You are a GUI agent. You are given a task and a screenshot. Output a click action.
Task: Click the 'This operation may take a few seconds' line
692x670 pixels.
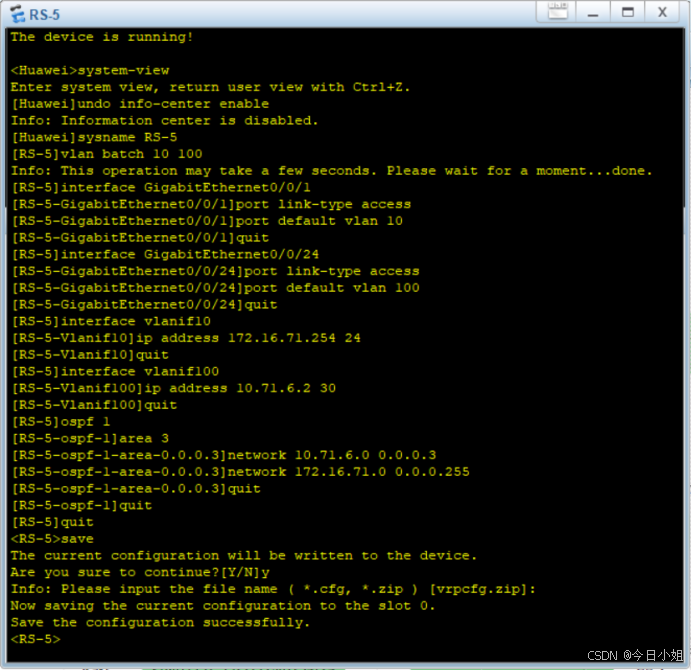pyautogui.click(x=331, y=170)
